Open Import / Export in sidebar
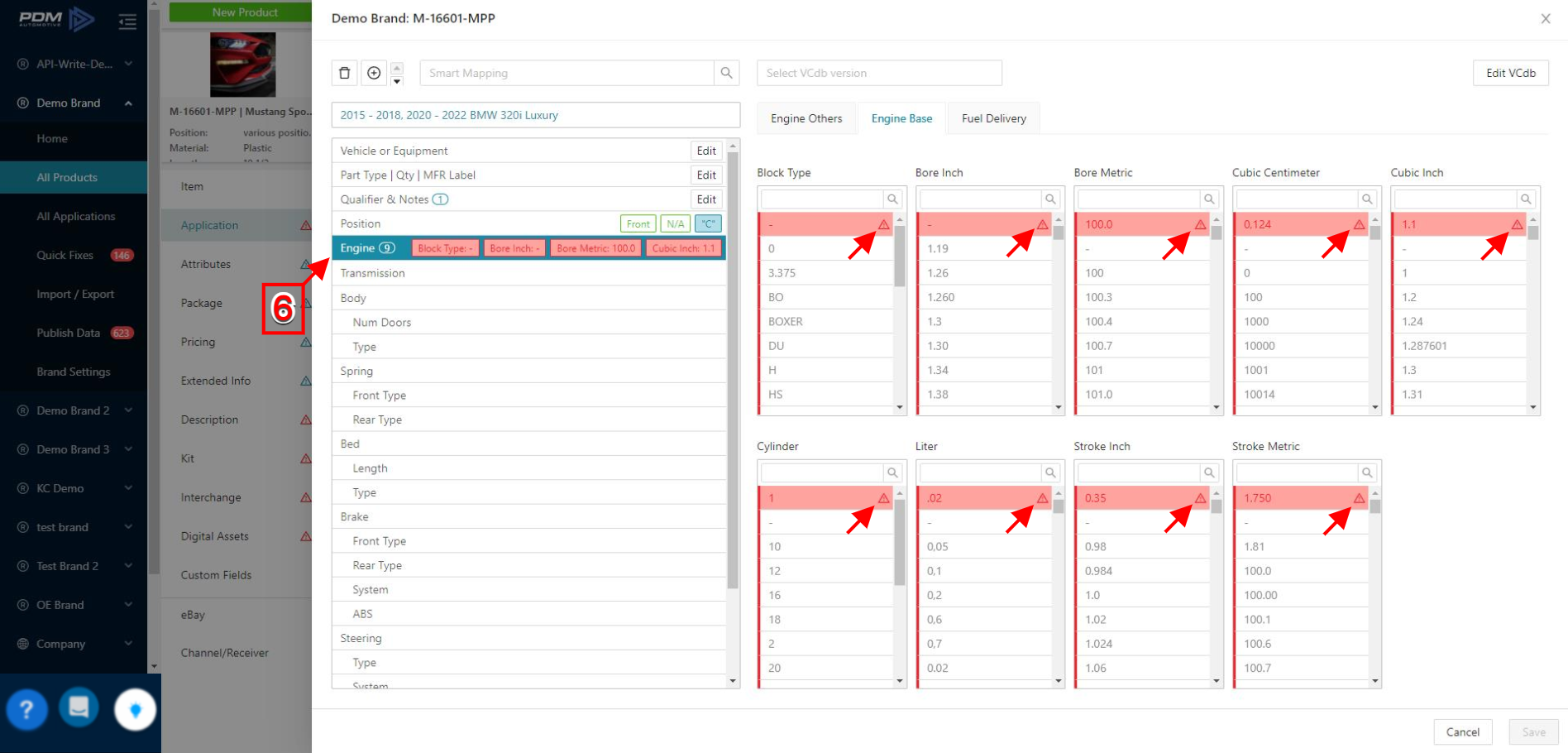The width and height of the screenshot is (1568, 753). tap(75, 294)
